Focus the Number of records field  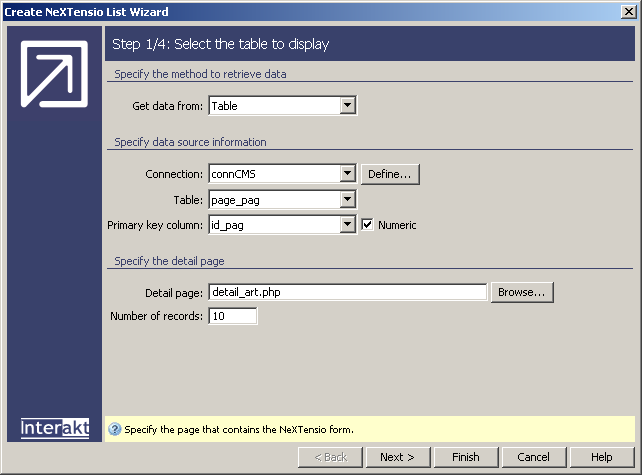pos(232,317)
